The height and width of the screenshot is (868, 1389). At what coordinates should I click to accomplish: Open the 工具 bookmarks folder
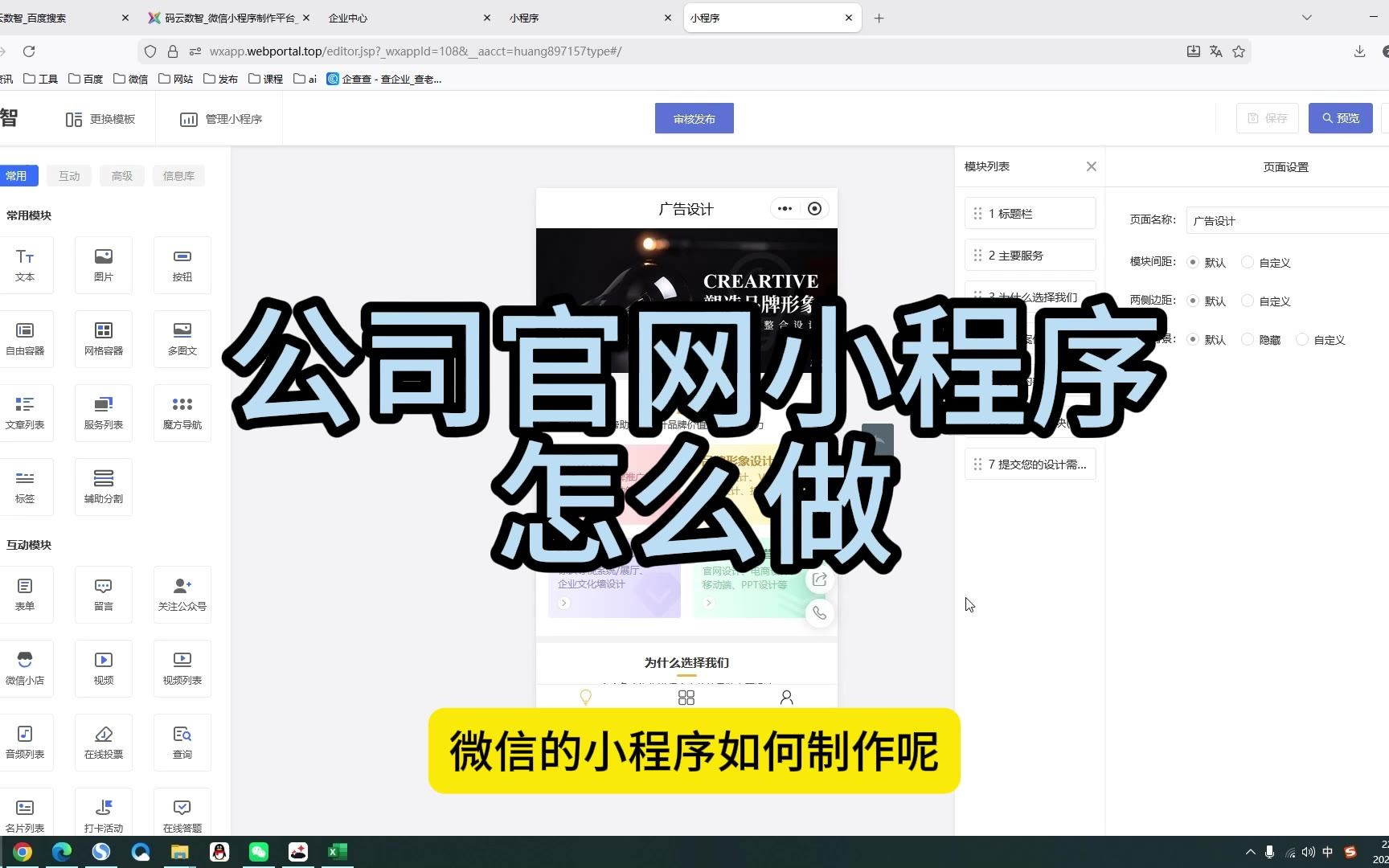click(x=40, y=79)
